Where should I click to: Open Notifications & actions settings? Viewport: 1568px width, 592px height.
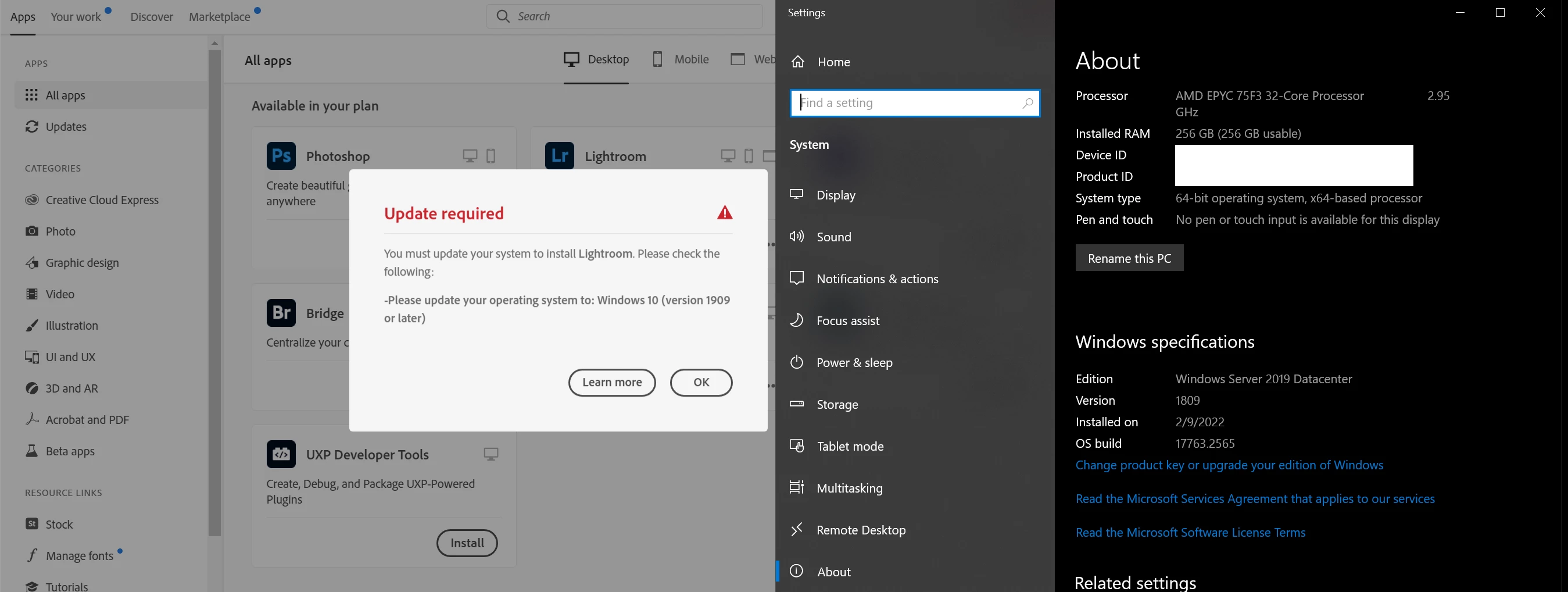864,279
